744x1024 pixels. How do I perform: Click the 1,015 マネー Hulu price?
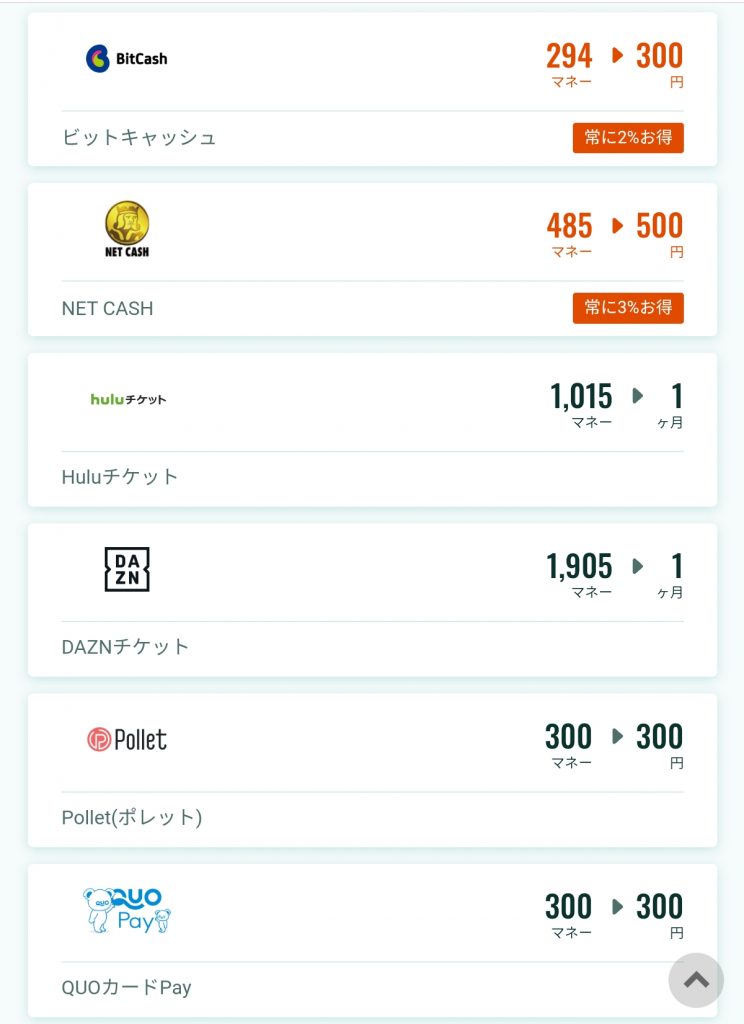pyautogui.click(x=581, y=405)
